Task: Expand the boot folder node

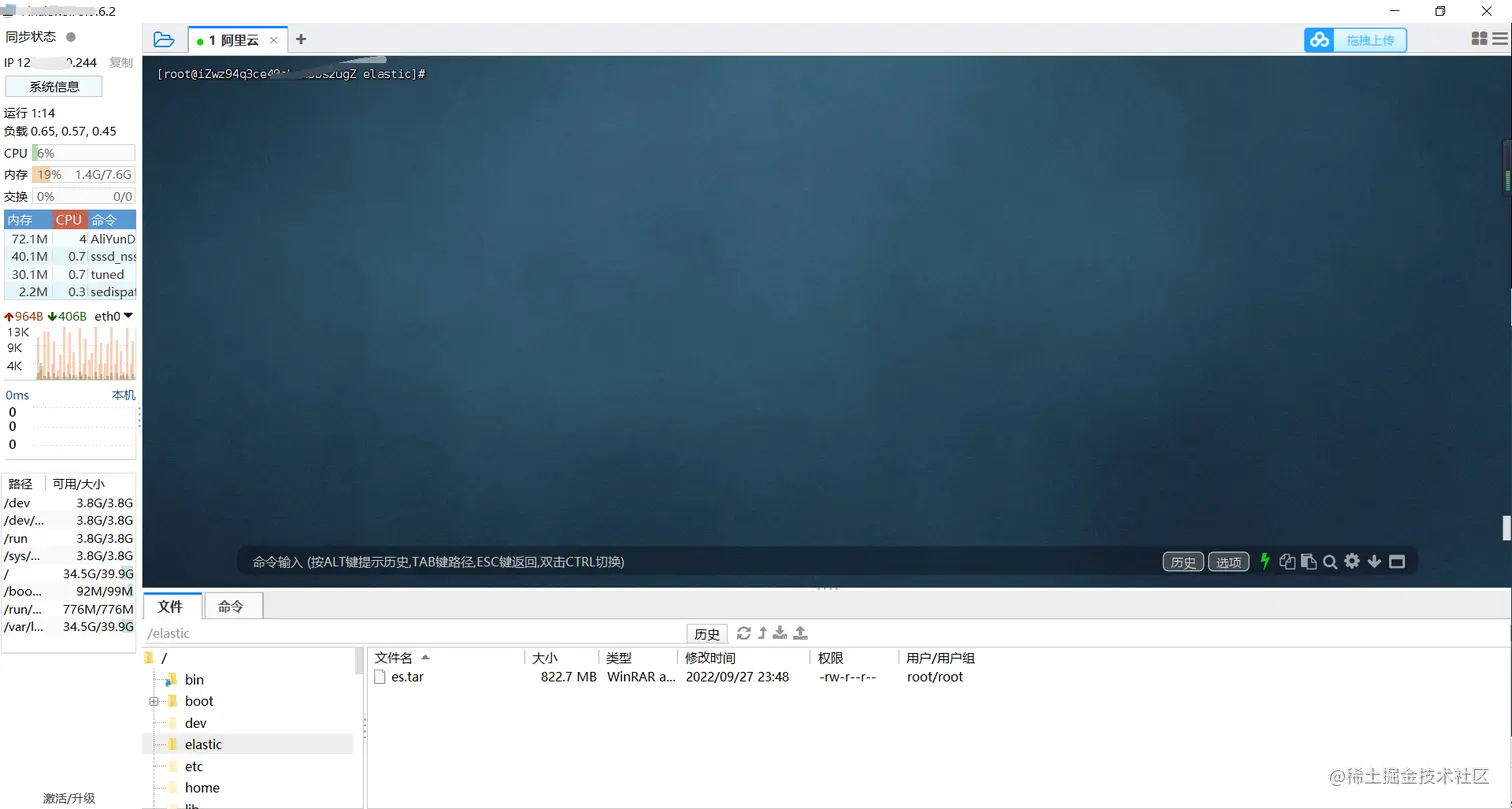Action: coord(154,701)
